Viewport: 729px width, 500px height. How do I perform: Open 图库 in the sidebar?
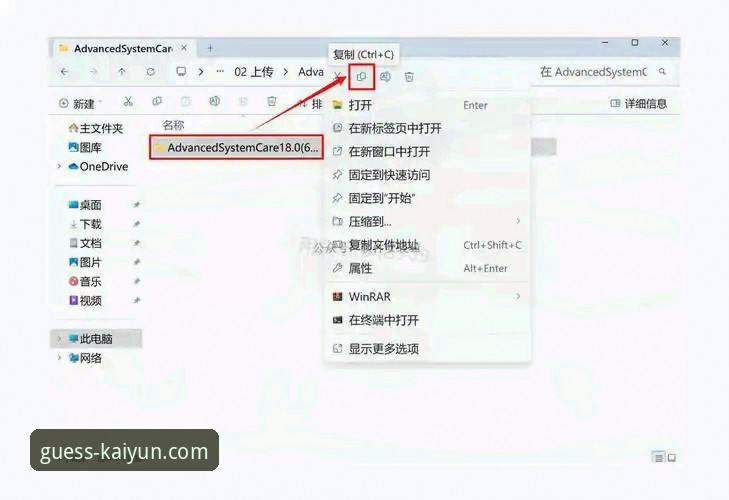[x=85, y=147]
